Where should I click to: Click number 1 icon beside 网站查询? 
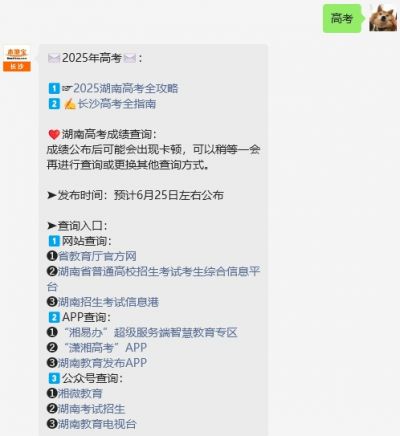pos(54,241)
